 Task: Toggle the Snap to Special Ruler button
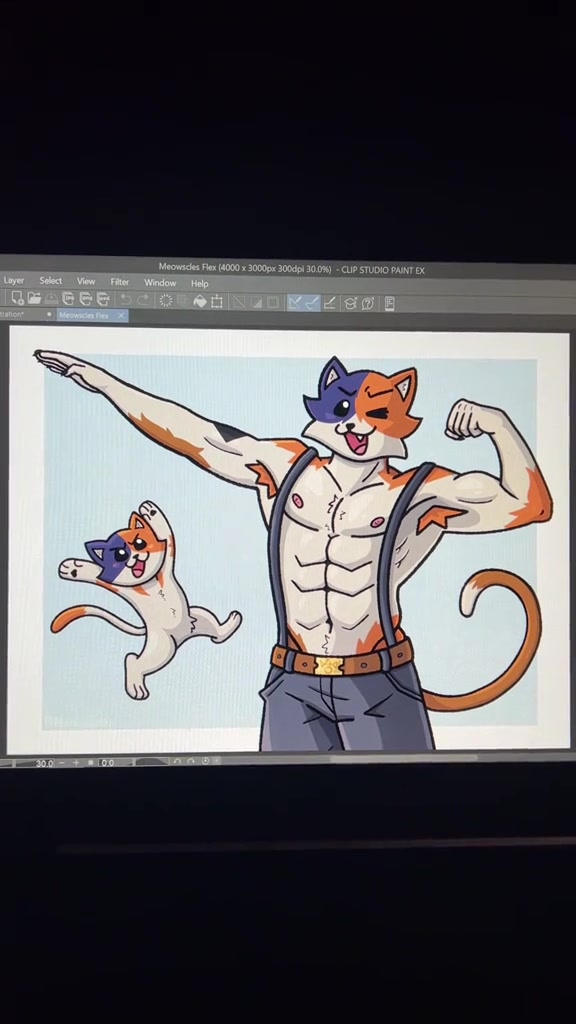[x=312, y=303]
